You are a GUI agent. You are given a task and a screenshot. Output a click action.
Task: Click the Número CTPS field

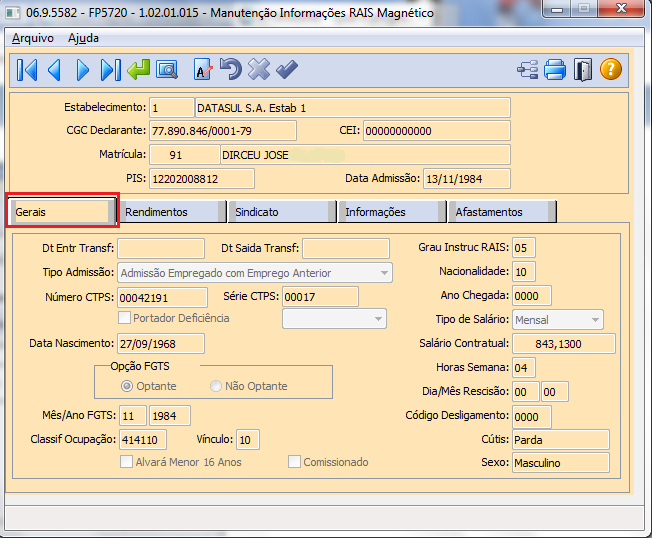click(x=162, y=298)
